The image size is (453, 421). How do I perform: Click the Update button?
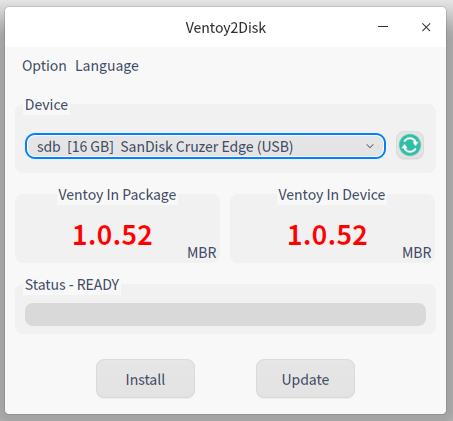(305, 379)
